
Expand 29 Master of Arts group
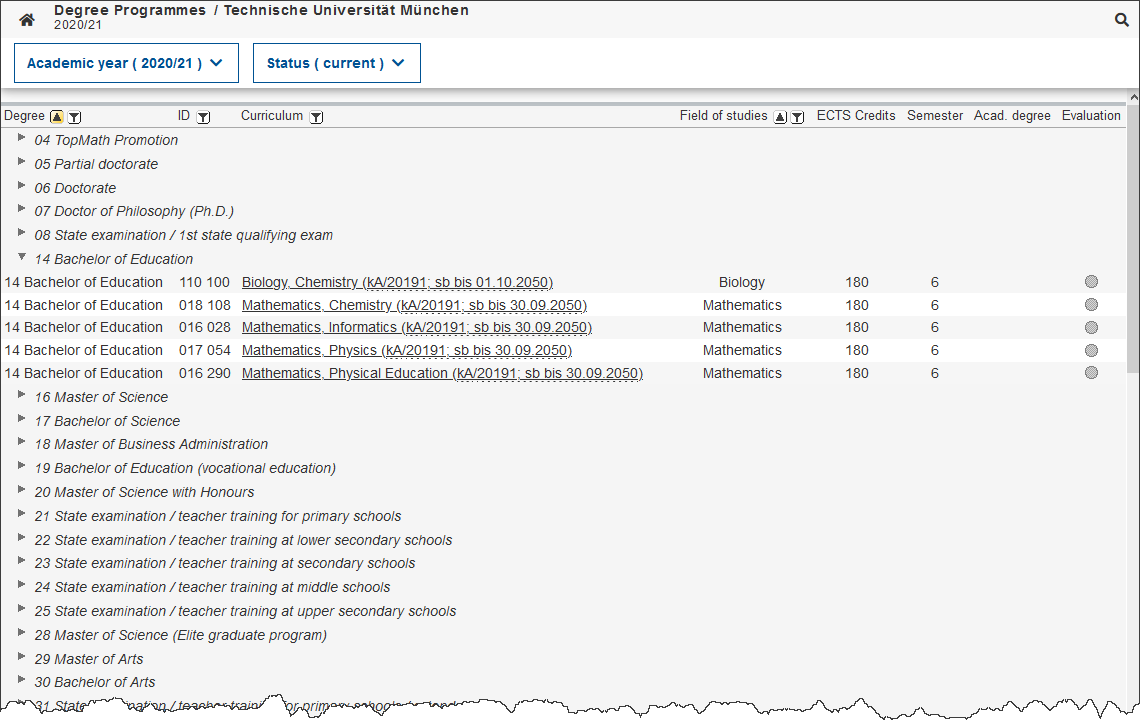22,658
